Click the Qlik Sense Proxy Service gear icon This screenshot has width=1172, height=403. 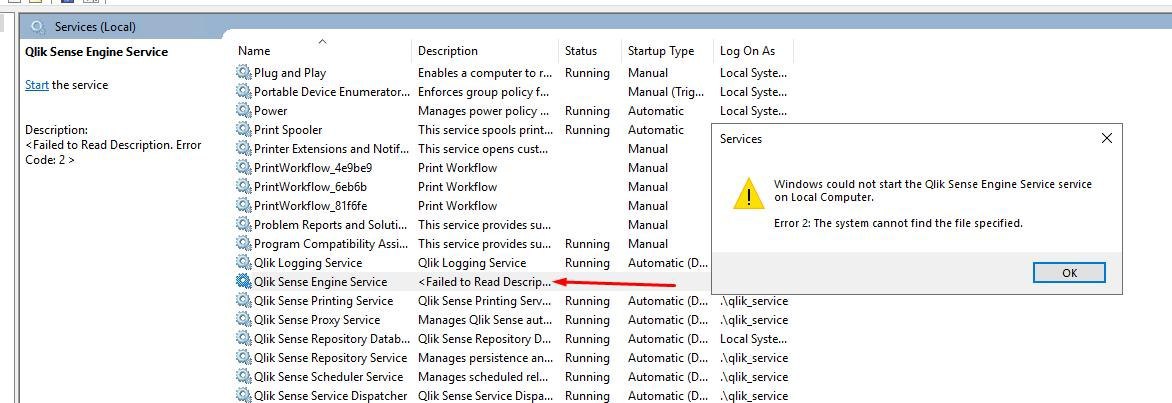(244, 319)
